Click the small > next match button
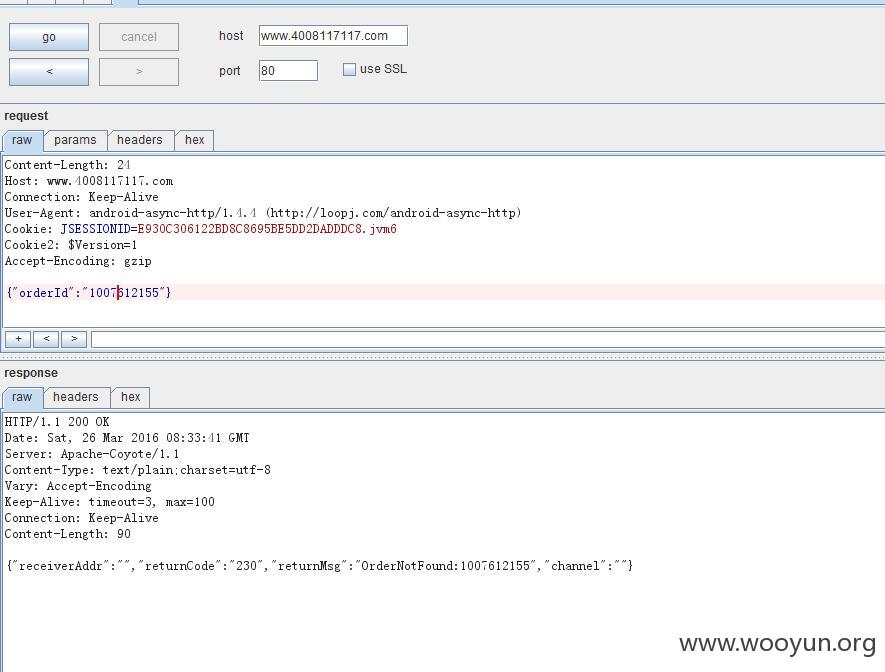 point(74,339)
